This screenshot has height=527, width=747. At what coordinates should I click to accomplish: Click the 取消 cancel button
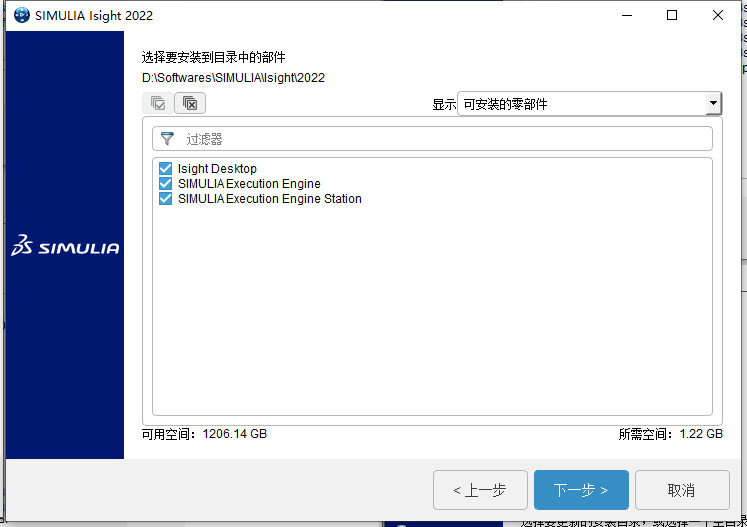click(x=682, y=490)
